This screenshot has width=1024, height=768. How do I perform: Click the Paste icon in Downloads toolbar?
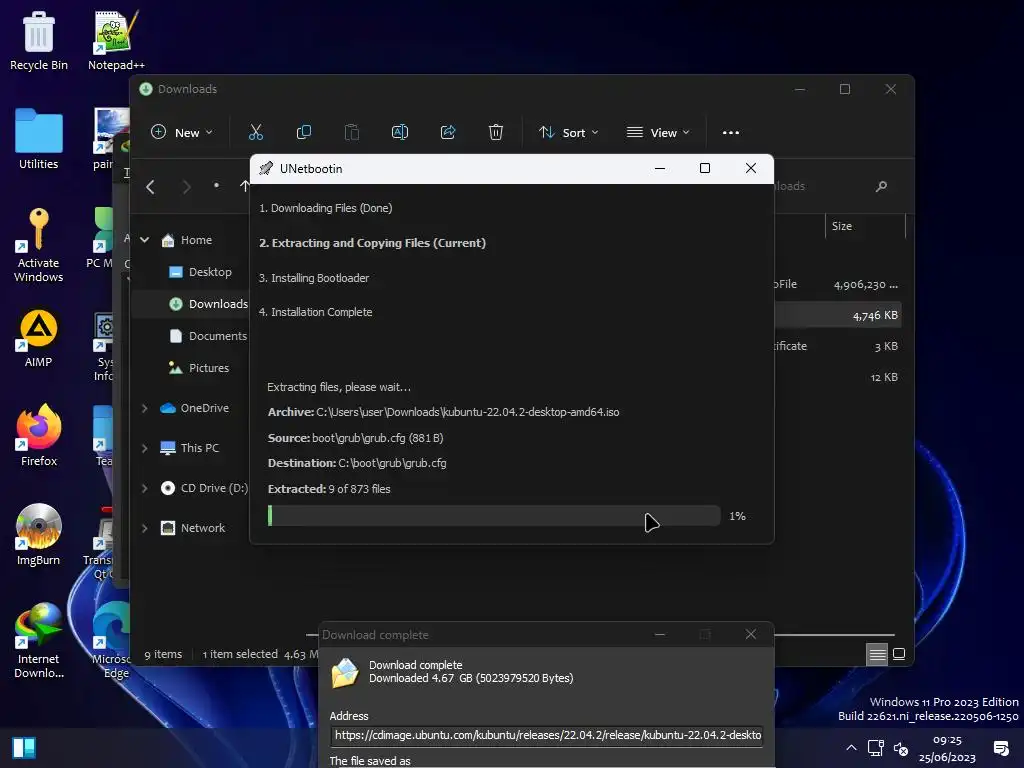[x=351, y=133]
